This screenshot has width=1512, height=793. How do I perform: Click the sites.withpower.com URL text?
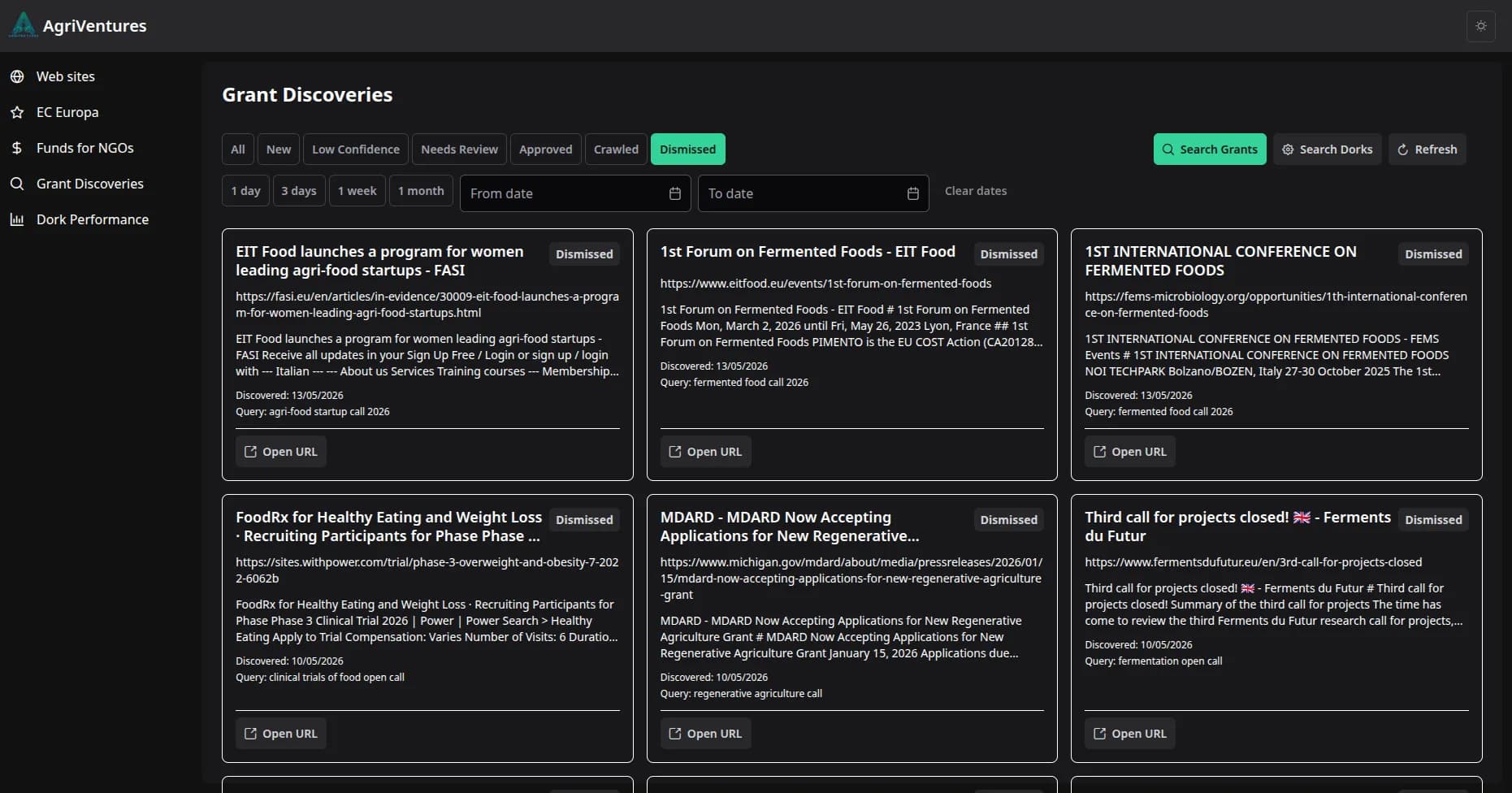coord(427,570)
